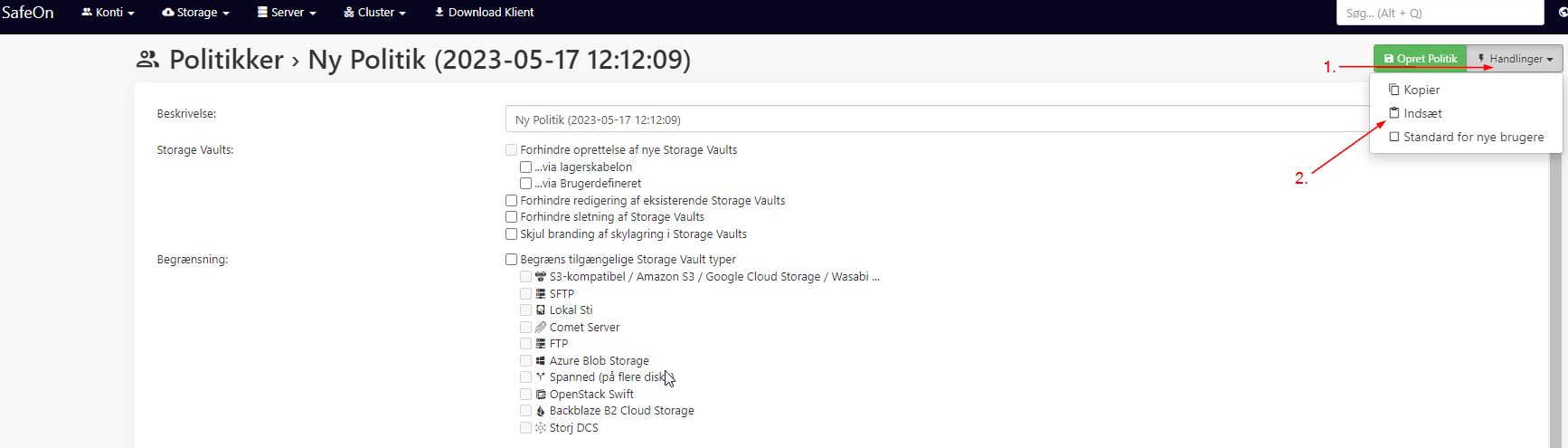Click the Storj DCS icon
The height and width of the screenshot is (448, 1568).
tap(541, 428)
